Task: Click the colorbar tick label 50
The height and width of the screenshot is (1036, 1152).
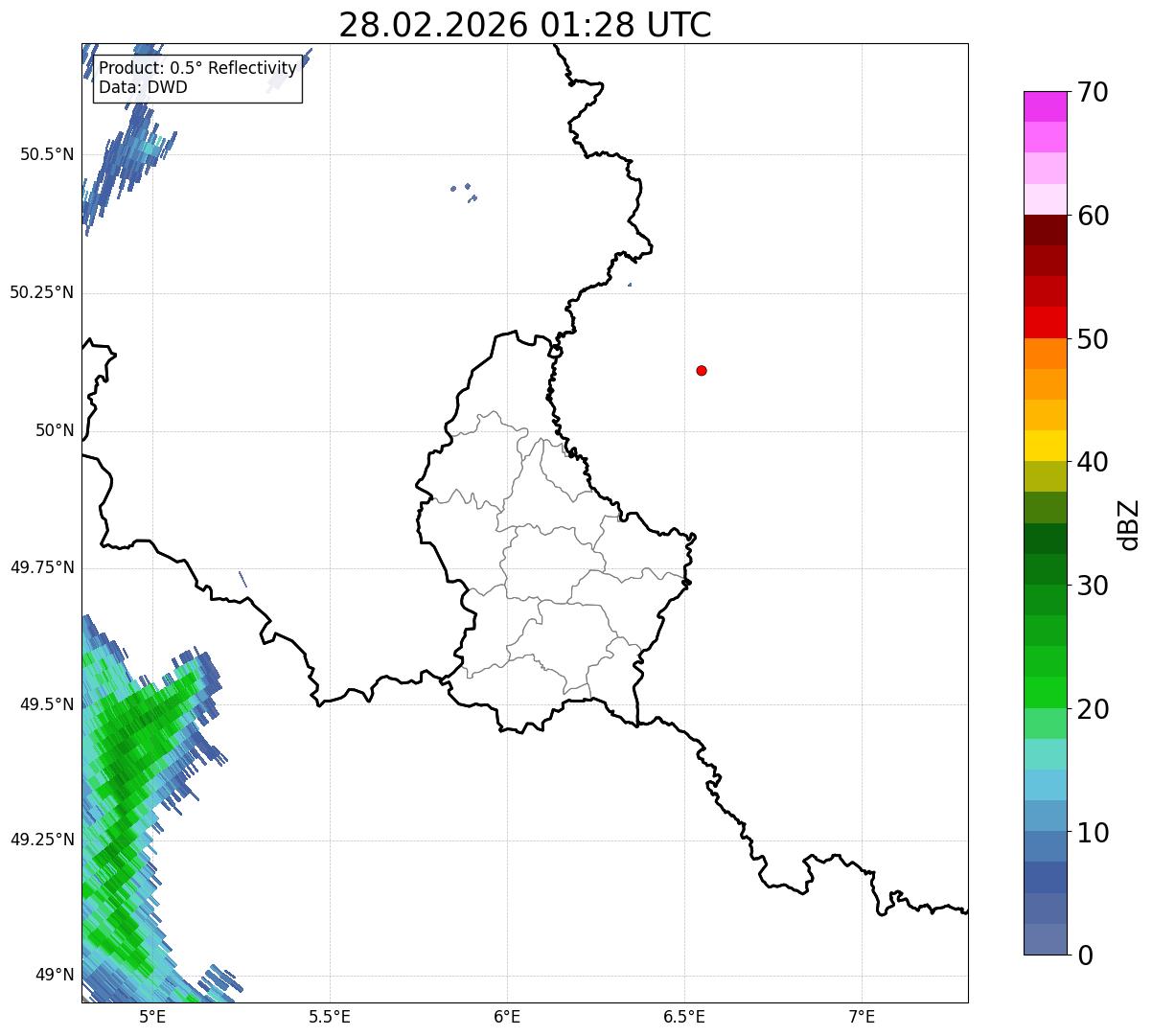Action: [1093, 339]
